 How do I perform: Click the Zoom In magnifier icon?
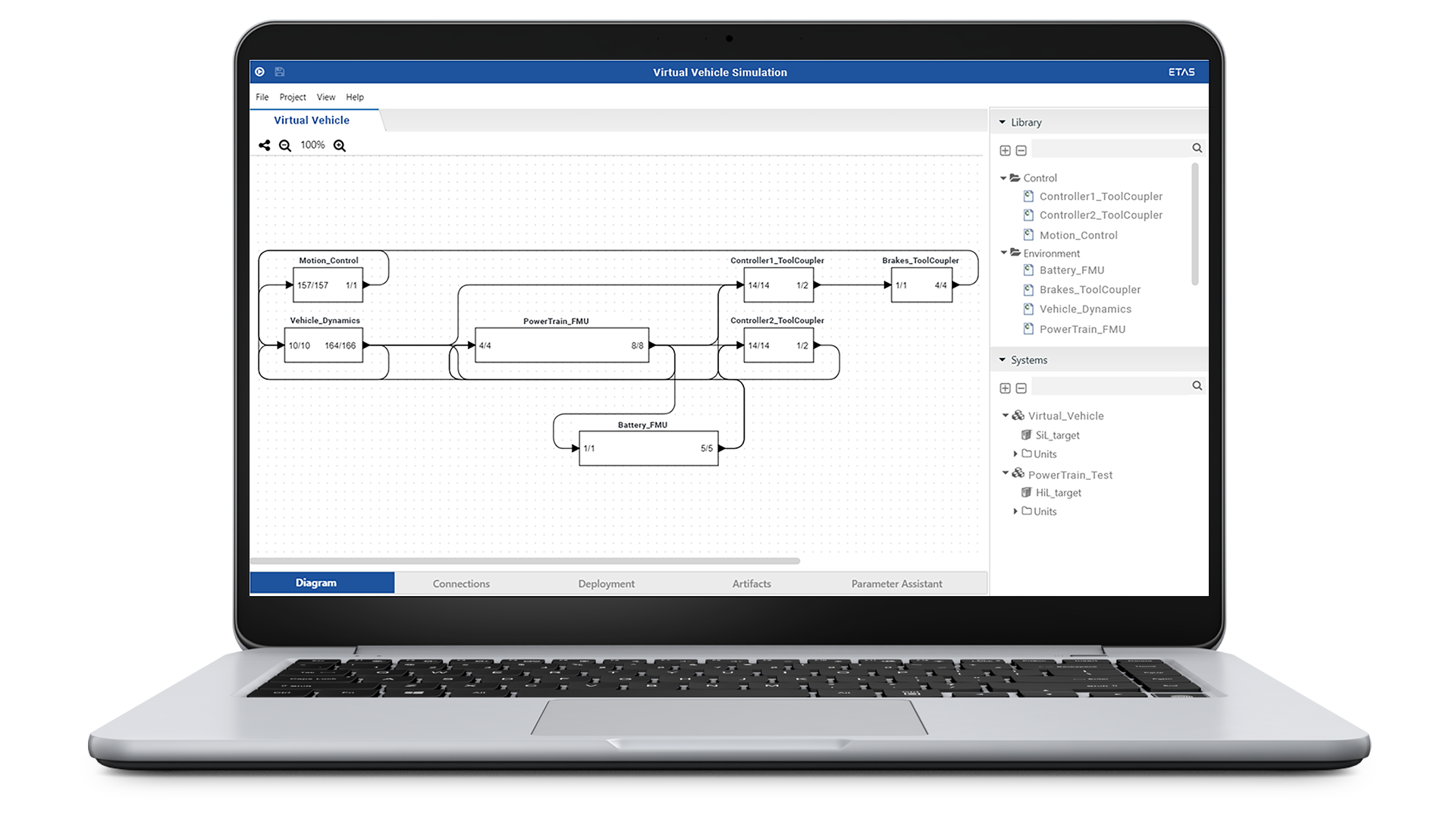[339, 145]
